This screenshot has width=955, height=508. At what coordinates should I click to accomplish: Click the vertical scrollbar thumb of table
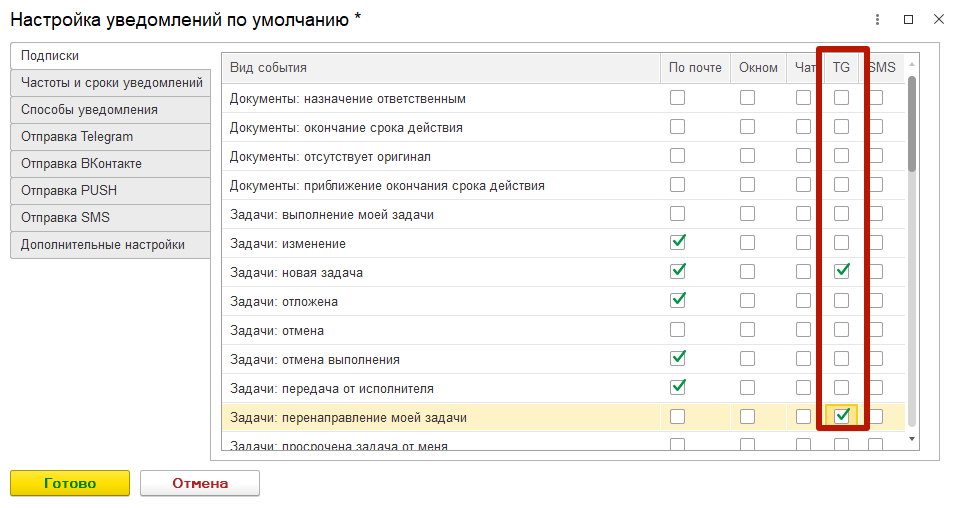pos(912,124)
